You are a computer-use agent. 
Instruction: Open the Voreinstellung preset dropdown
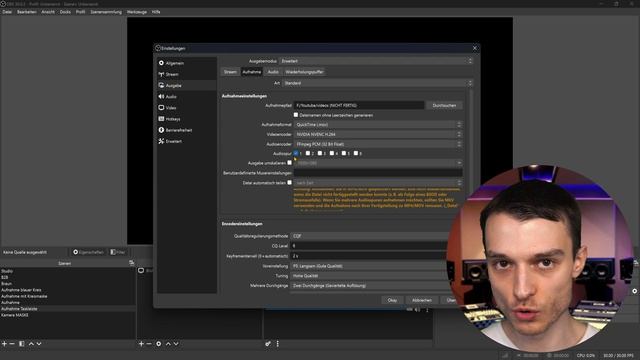coord(369,266)
